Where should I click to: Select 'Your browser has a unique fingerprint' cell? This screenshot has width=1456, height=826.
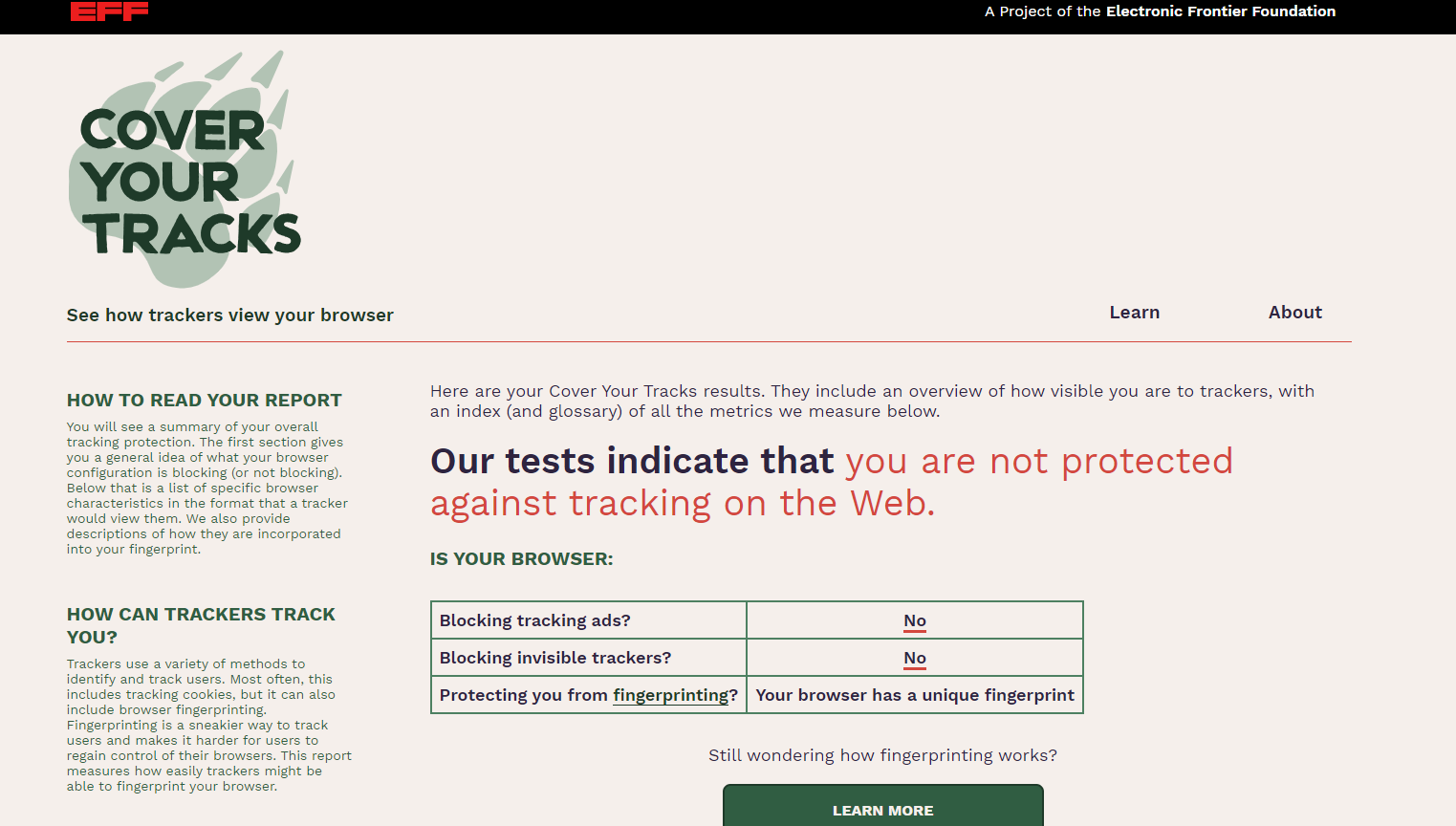point(915,695)
